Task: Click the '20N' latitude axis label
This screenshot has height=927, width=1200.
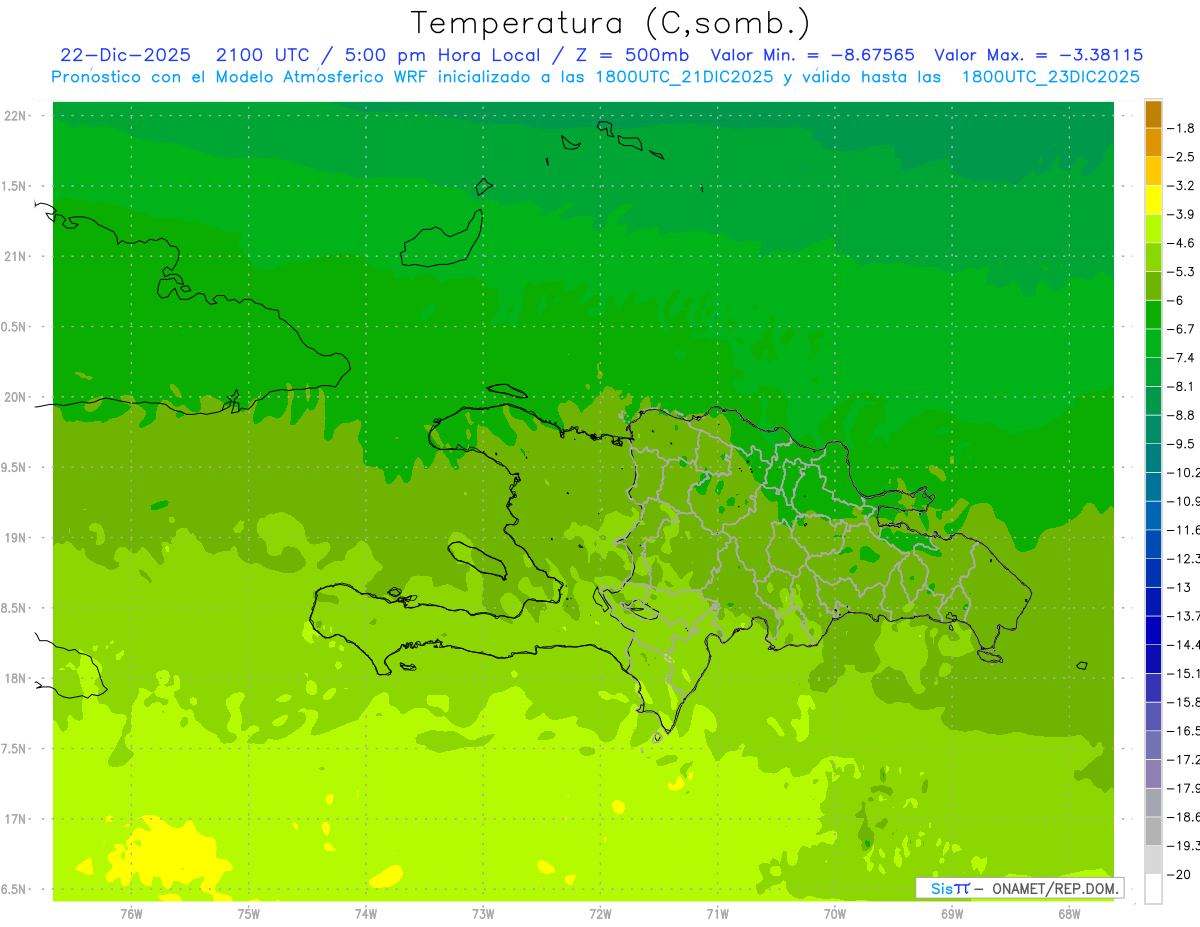Action: (x=17, y=397)
